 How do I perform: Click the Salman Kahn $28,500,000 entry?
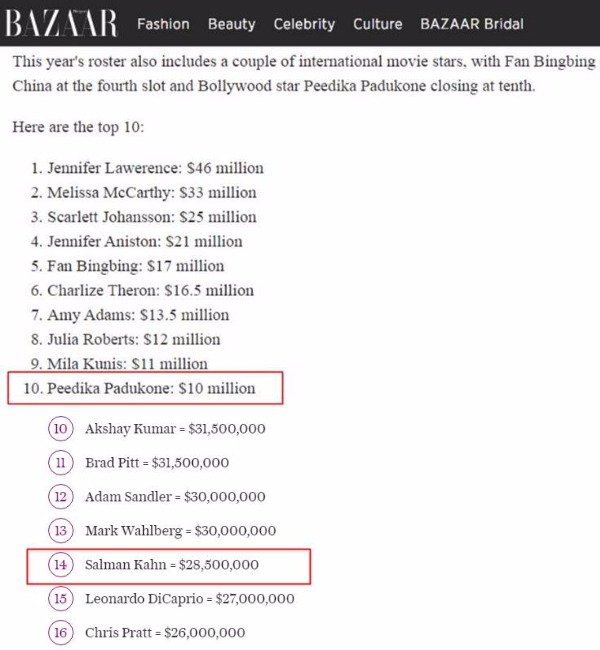click(172, 565)
